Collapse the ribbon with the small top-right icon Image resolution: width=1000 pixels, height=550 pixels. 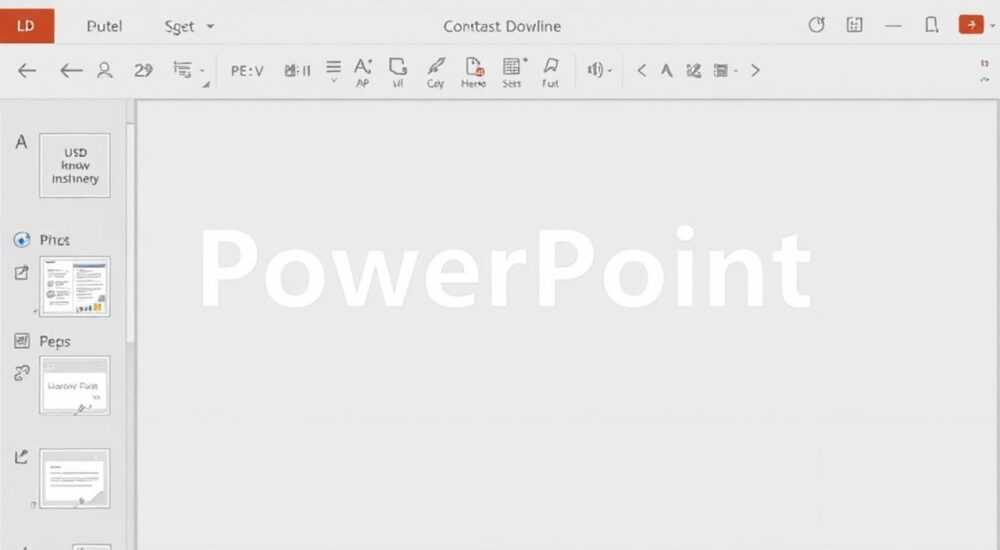(985, 79)
